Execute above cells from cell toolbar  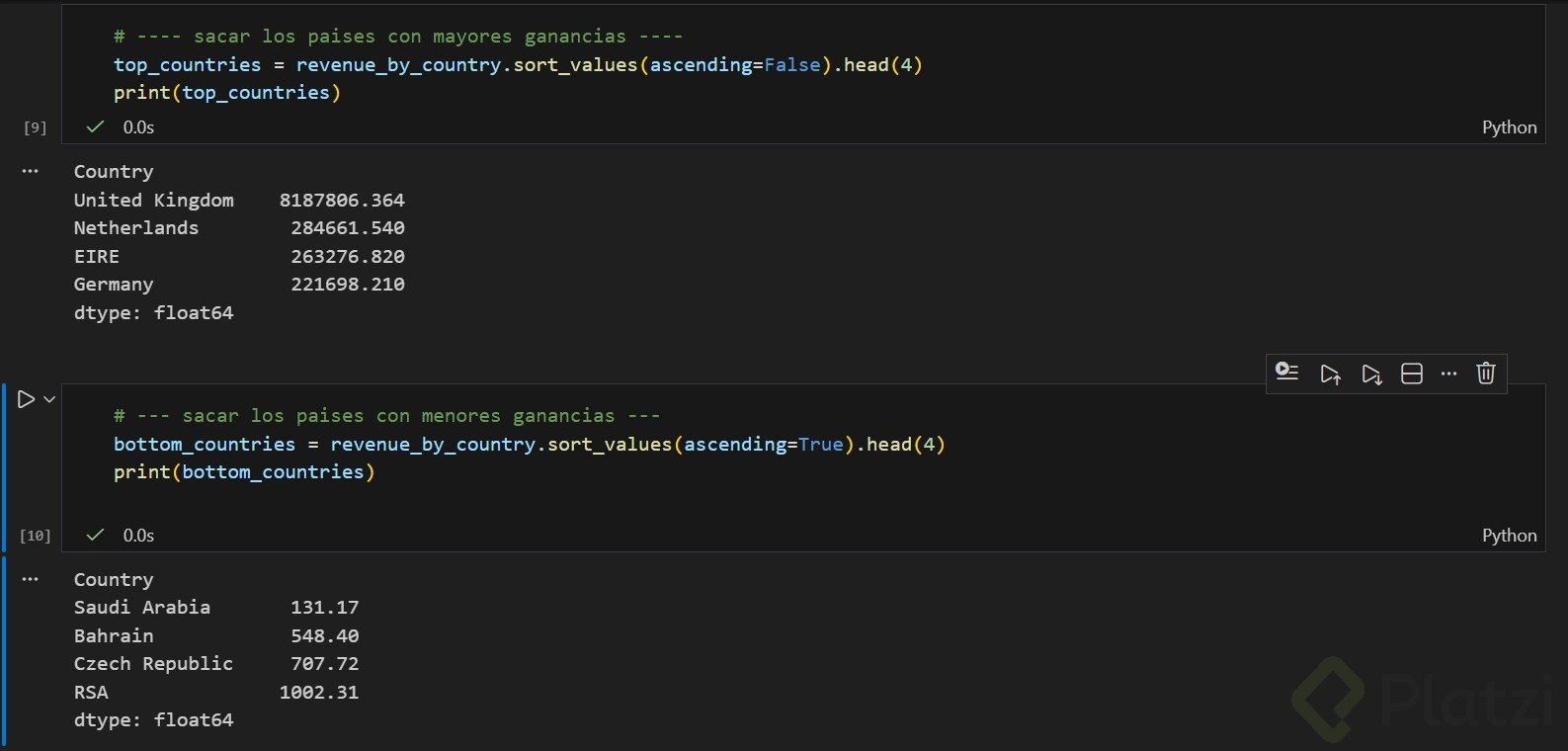[1330, 374]
